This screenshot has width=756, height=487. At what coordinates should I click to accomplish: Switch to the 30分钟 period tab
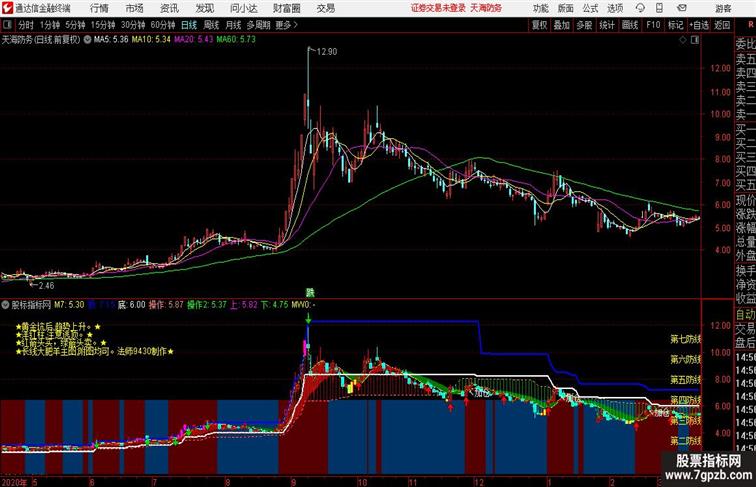tap(133, 25)
